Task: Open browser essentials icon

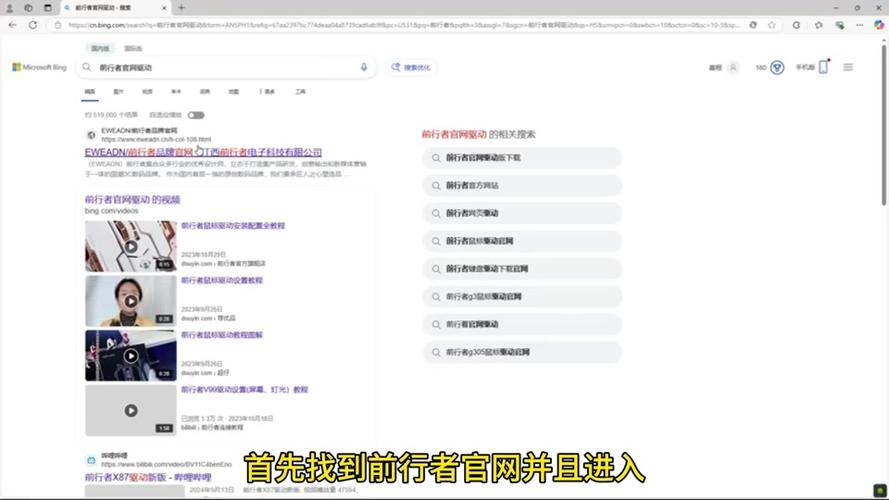Action: (x=840, y=25)
